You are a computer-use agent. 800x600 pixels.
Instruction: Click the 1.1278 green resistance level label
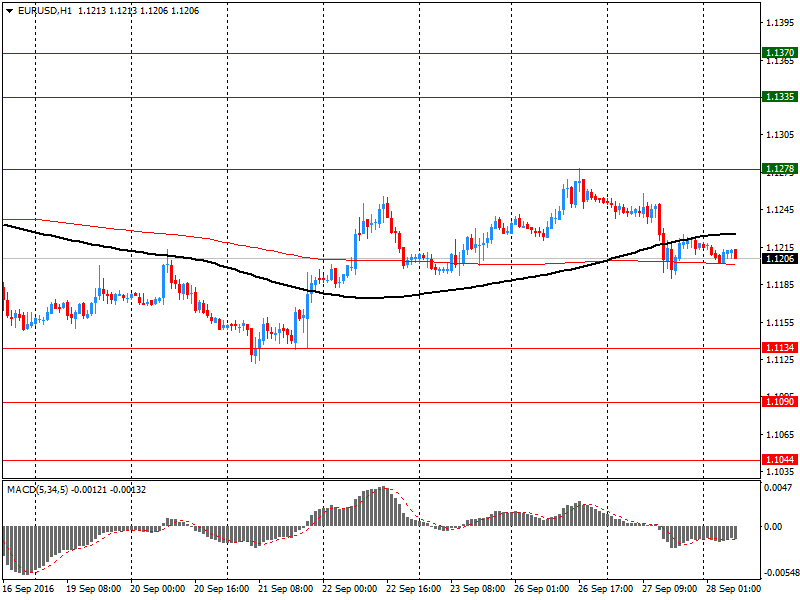click(779, 168)
